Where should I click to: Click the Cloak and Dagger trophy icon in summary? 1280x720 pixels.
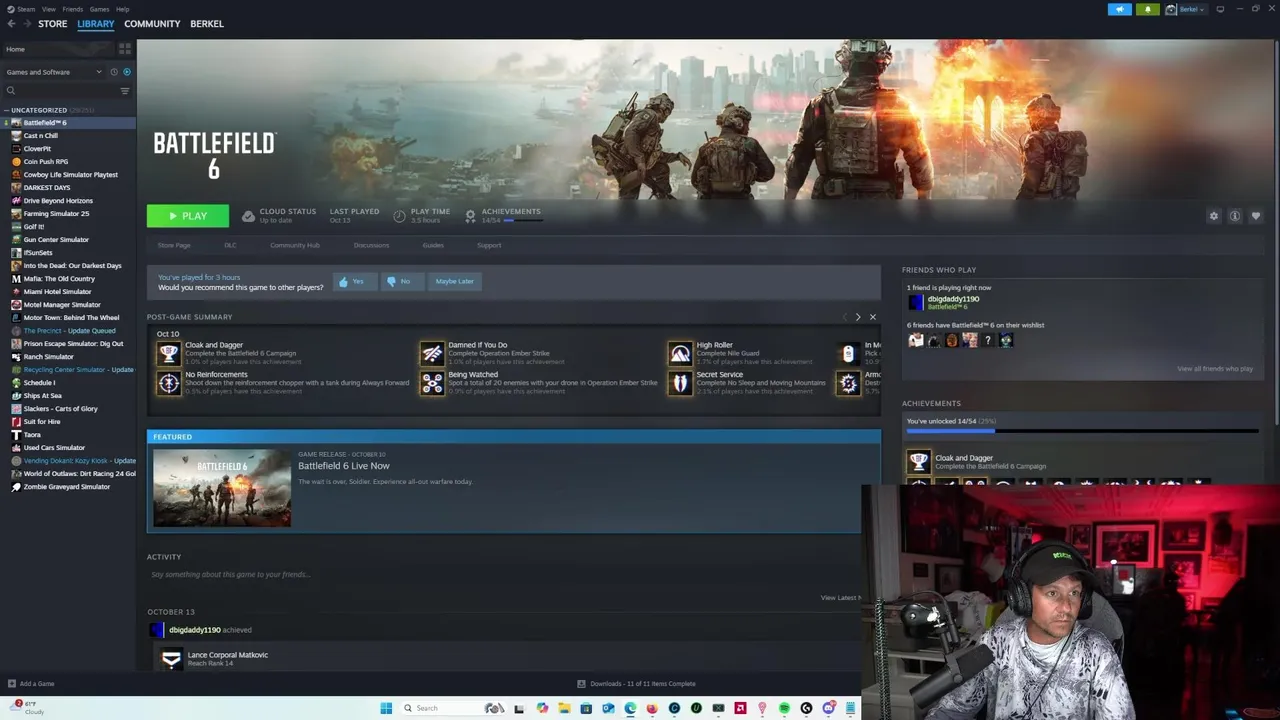pyautogui.click(x=168, y=352)
